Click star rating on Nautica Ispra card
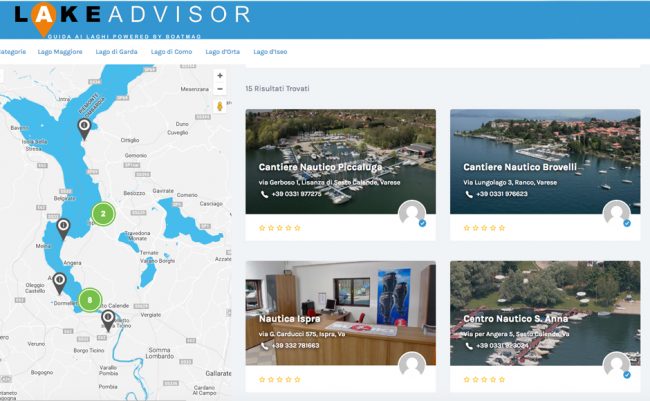 point(280,379)
